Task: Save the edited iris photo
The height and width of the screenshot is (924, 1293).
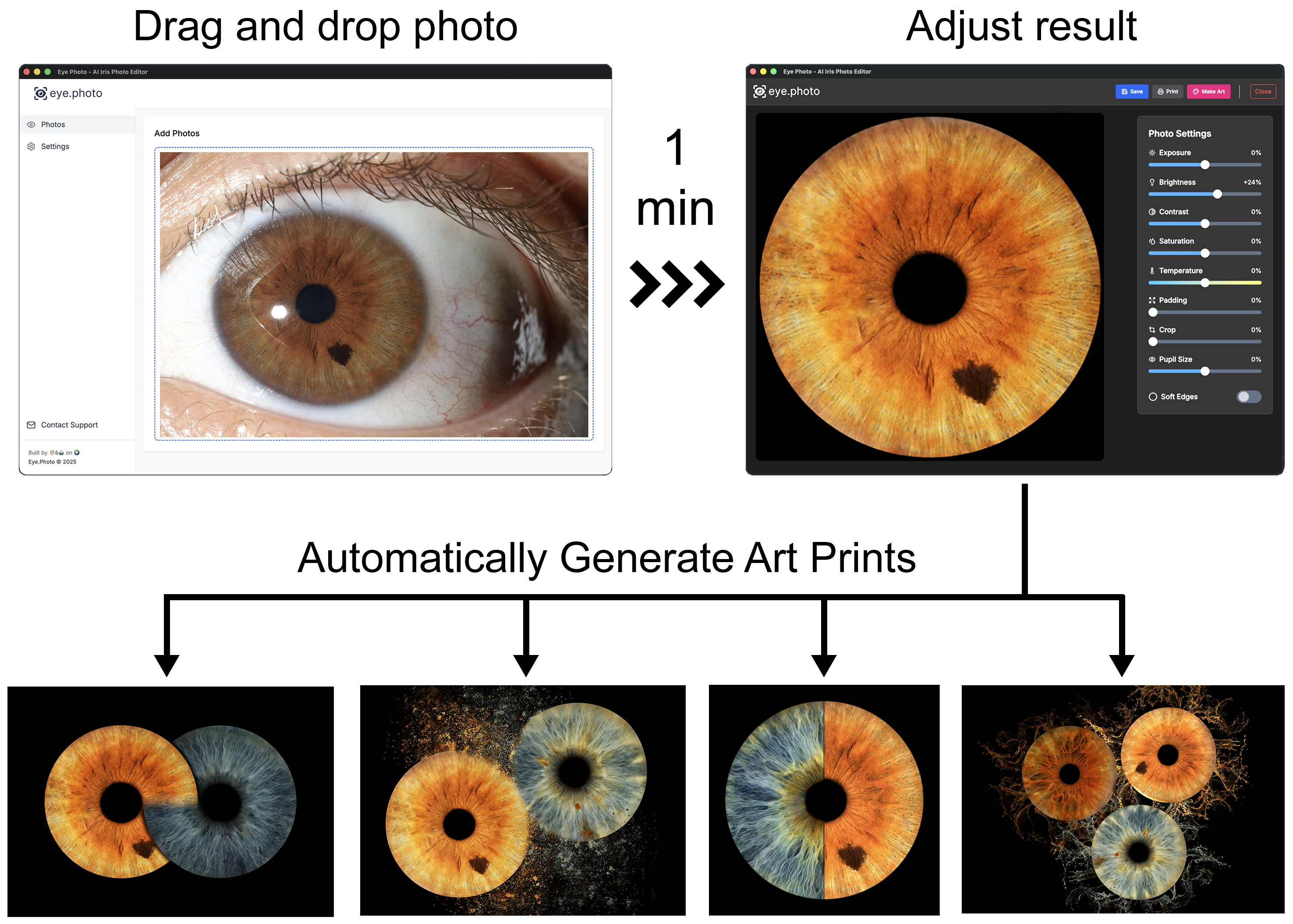Action: (x=1131, y=91)
